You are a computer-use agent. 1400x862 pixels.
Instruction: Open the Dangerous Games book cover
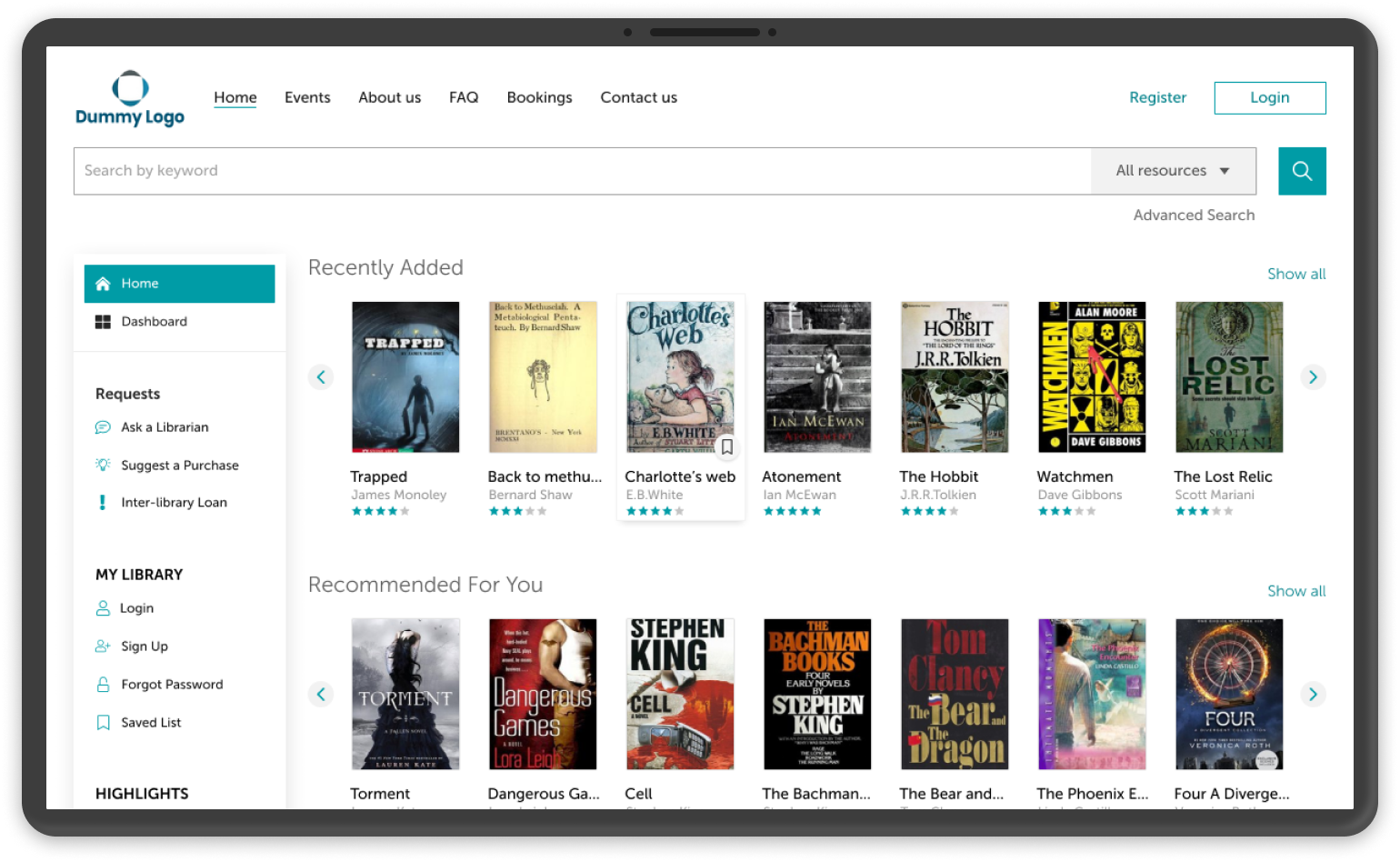pos(543,695)
